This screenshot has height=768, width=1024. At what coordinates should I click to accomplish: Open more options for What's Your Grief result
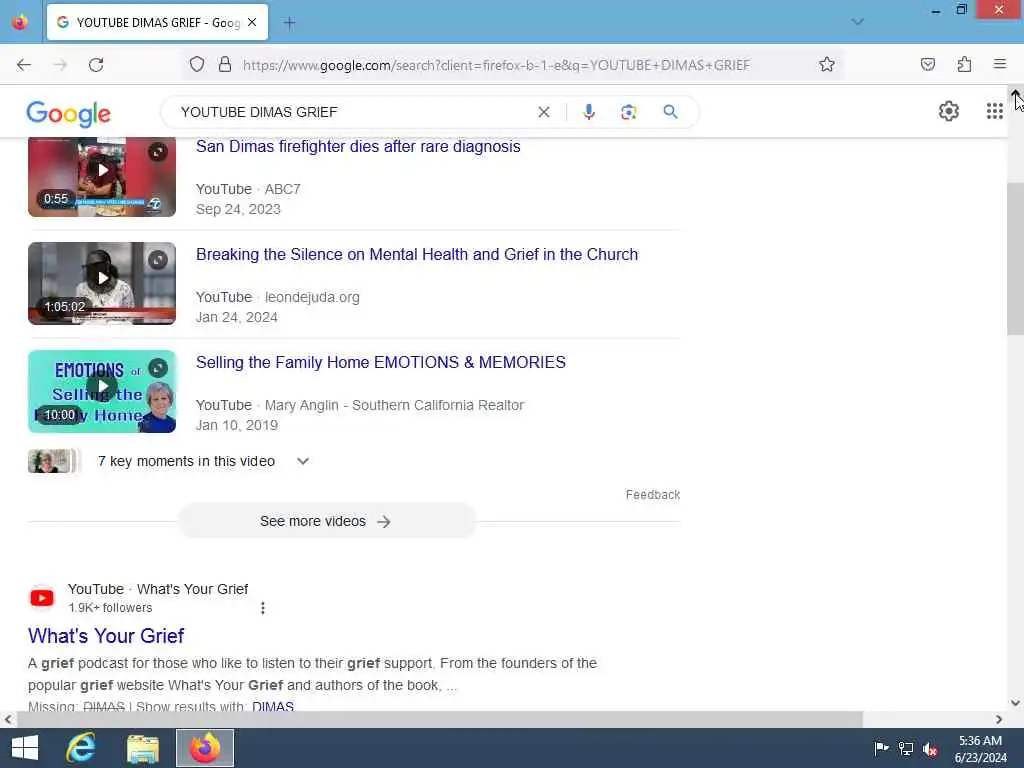click(x=263, y=608)
